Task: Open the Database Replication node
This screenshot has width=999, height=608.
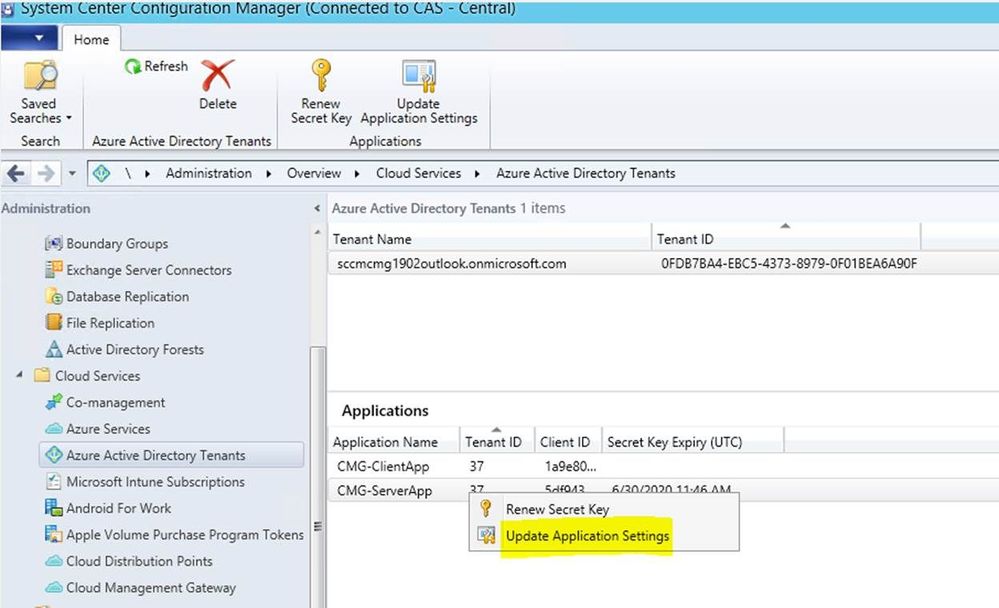Action: [x=127, y=296]
